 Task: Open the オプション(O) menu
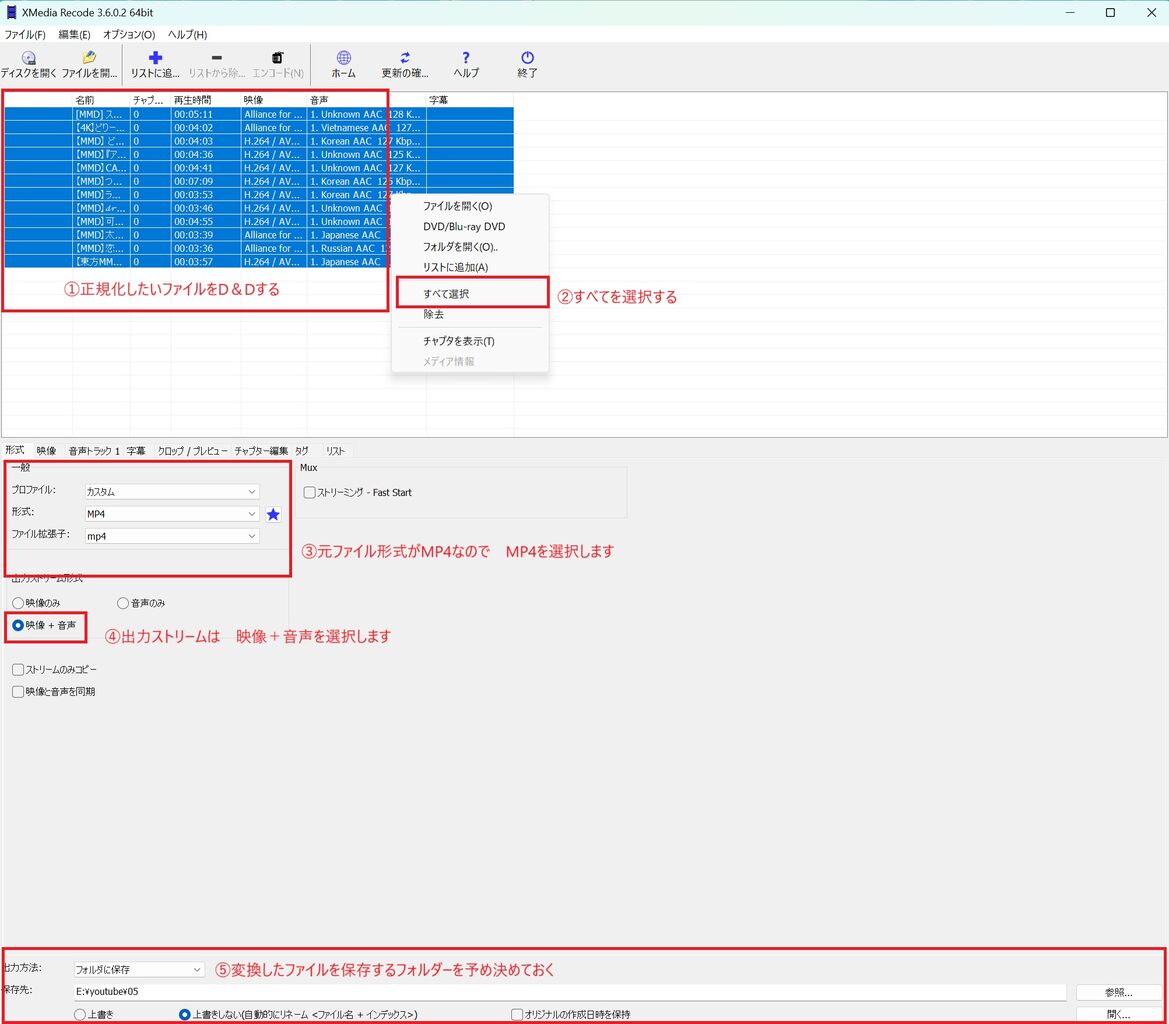tap(129, 35)
